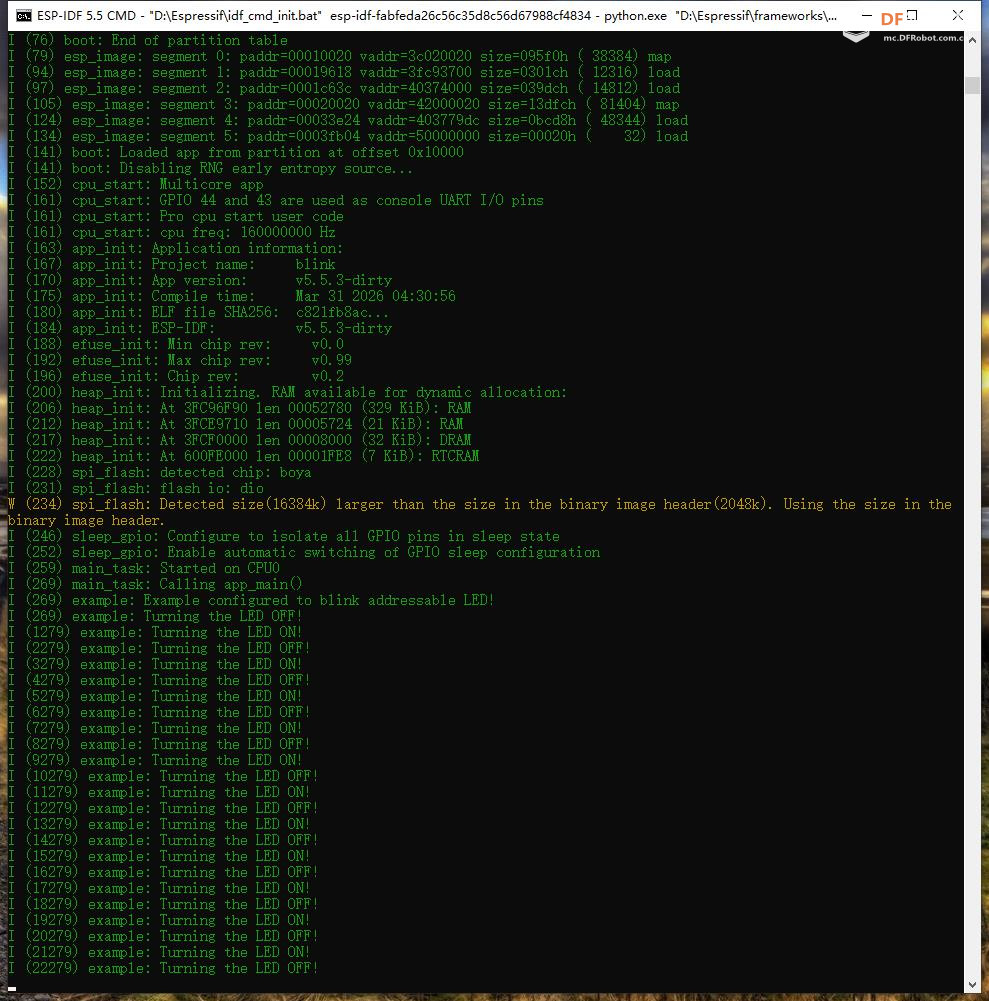Click the 'End of partition table' boot line
Viewport: 989px width, 1001px height.
tap(148, 40)
